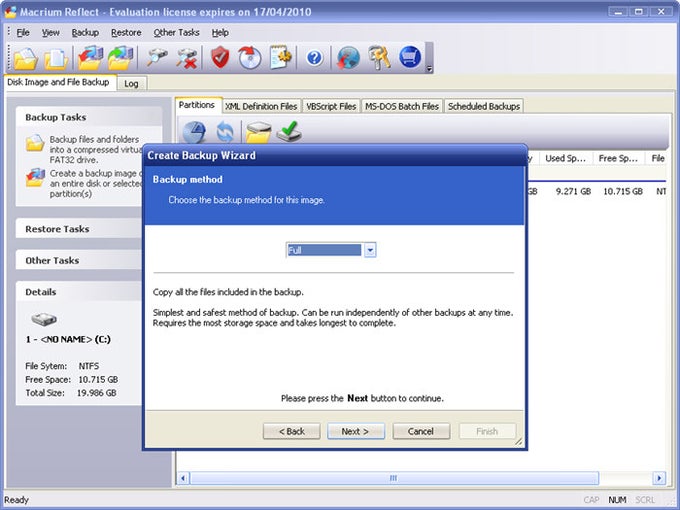Click the Used Space column header
The image size is (680, 510).
pyautogui.click(x=566, y=158)
